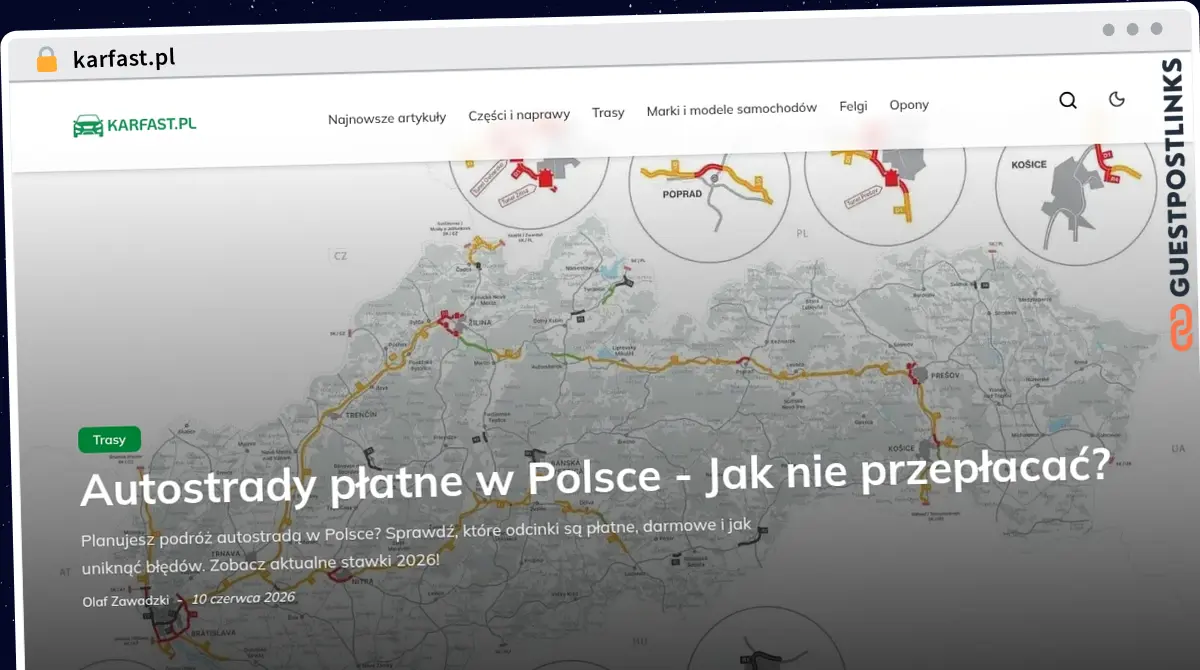The height and width of the screenshot is (670, 1200).
Task: Open Marki i modele samochodów menu
Action: (x=731, y=108)
